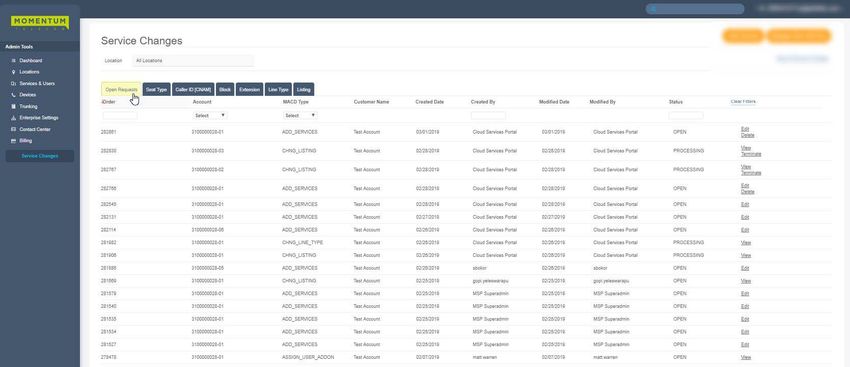Open the All Locations location selector

[193, 61]
